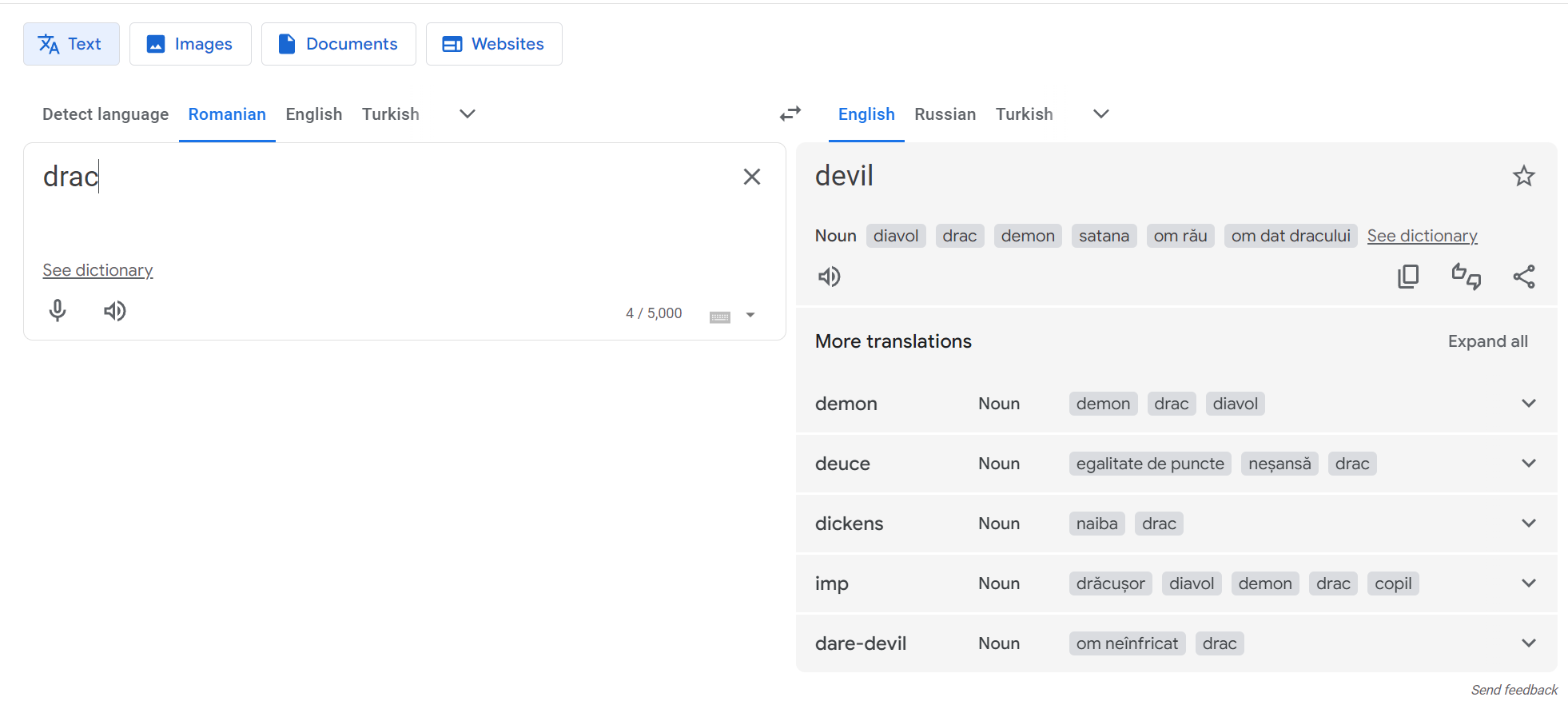Click the word dickens
Screen dimensions: 1568x709
(849, 524)
